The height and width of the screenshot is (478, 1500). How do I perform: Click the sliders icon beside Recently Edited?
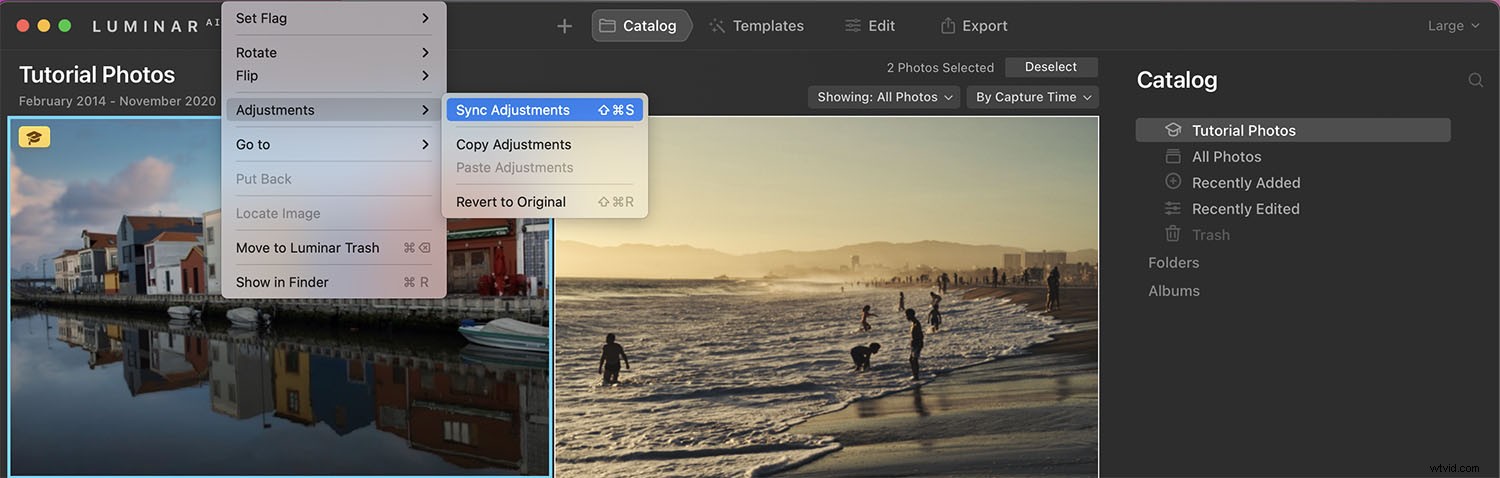click(1173, 208)
